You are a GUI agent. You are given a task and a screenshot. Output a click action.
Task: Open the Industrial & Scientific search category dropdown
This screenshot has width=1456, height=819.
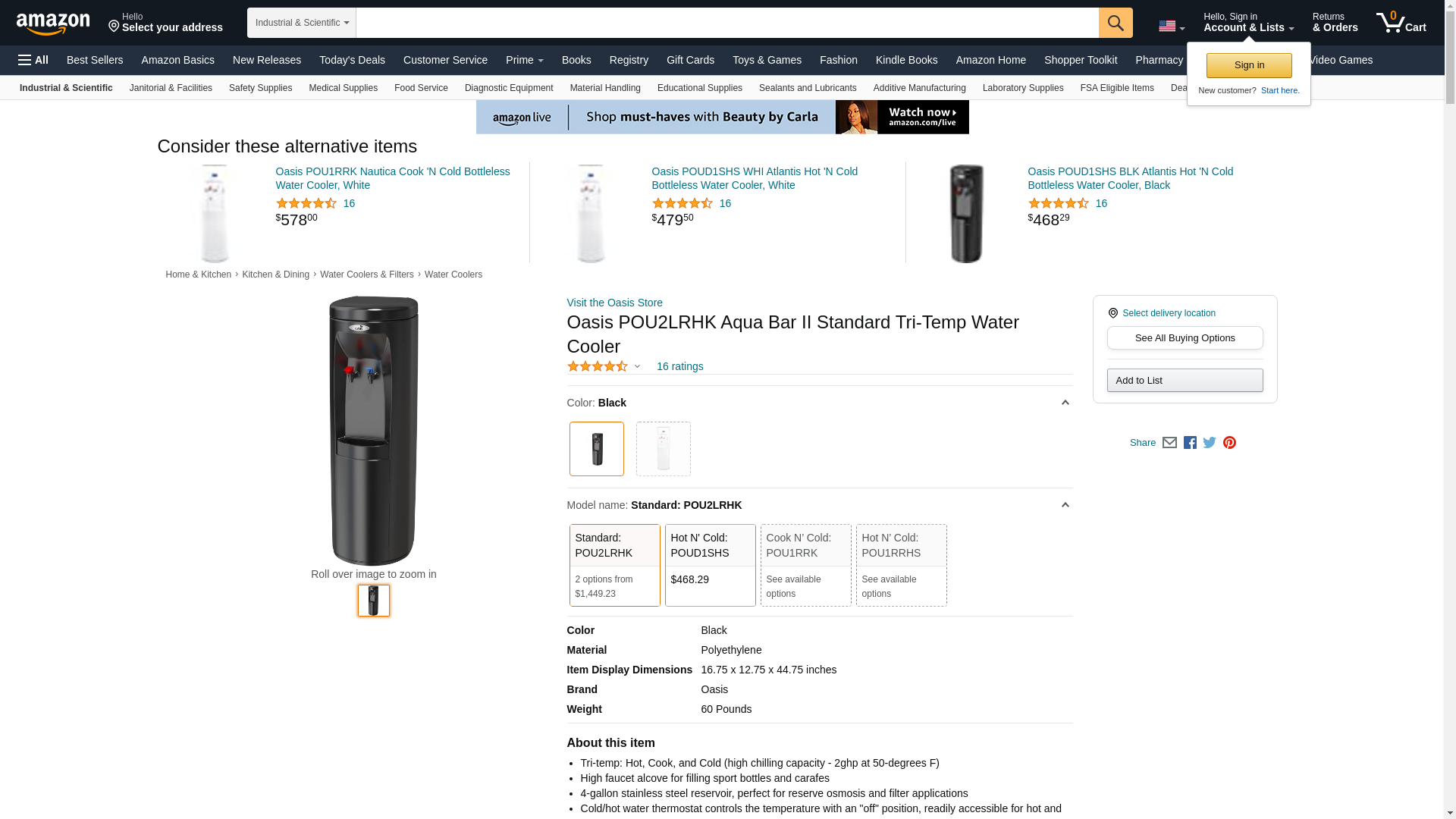coord(301,23)
